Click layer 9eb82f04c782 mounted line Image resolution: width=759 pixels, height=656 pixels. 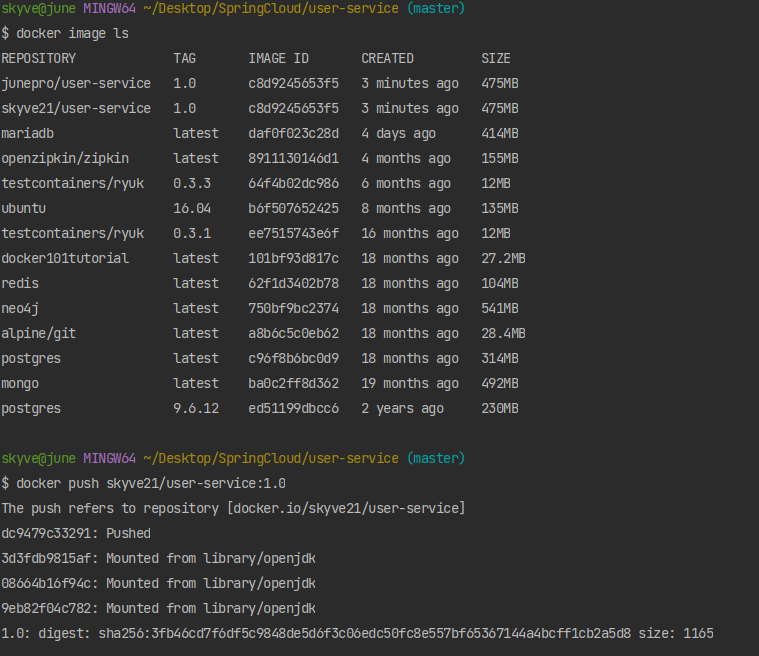[158, 609]
